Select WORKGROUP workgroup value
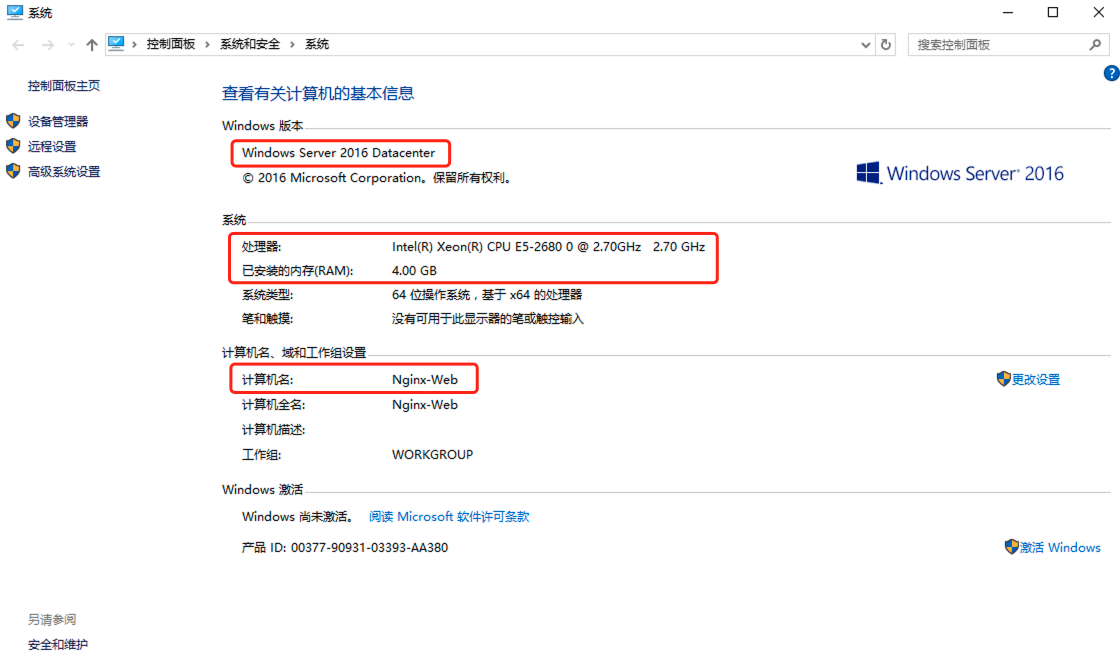Screen dimensions: 1120x672 point(432,454)
